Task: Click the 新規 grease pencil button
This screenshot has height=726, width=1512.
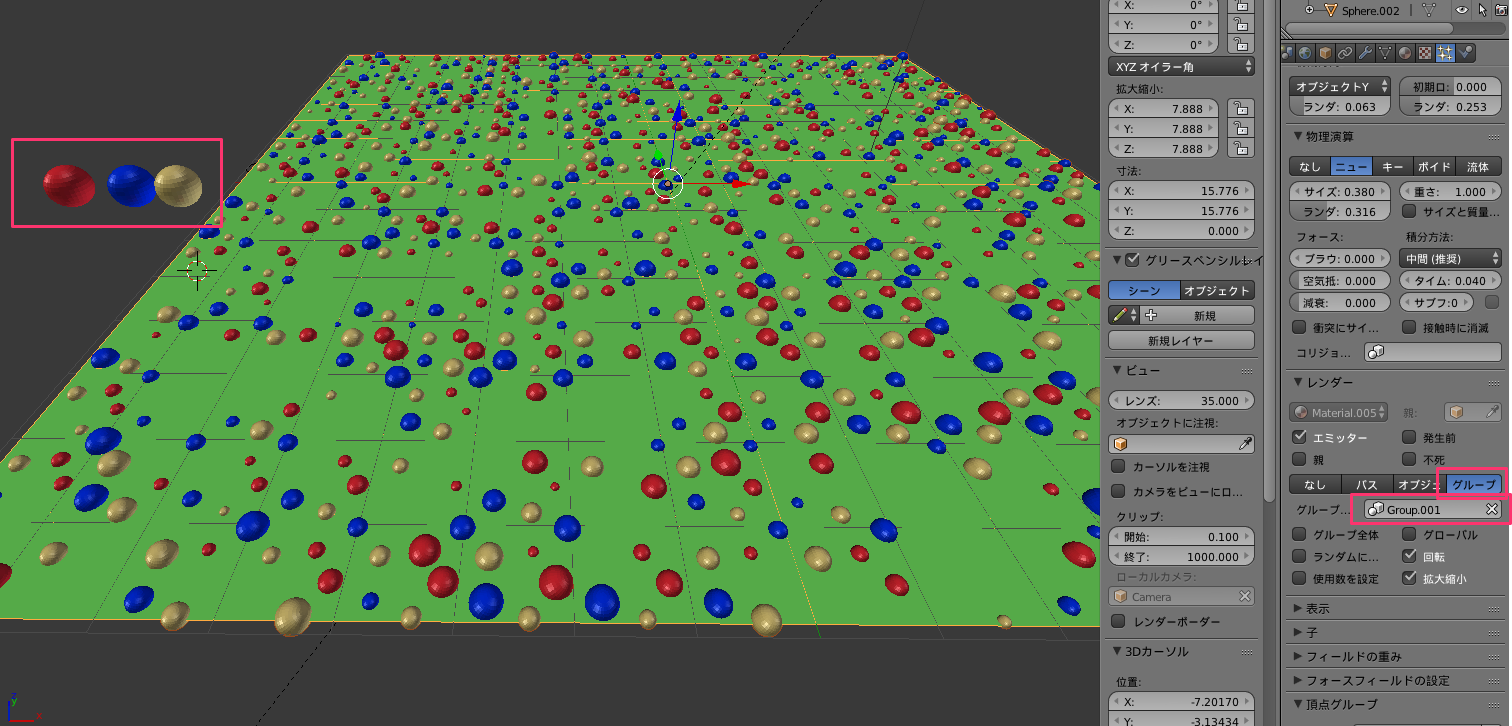Action: coord(1204,315)
